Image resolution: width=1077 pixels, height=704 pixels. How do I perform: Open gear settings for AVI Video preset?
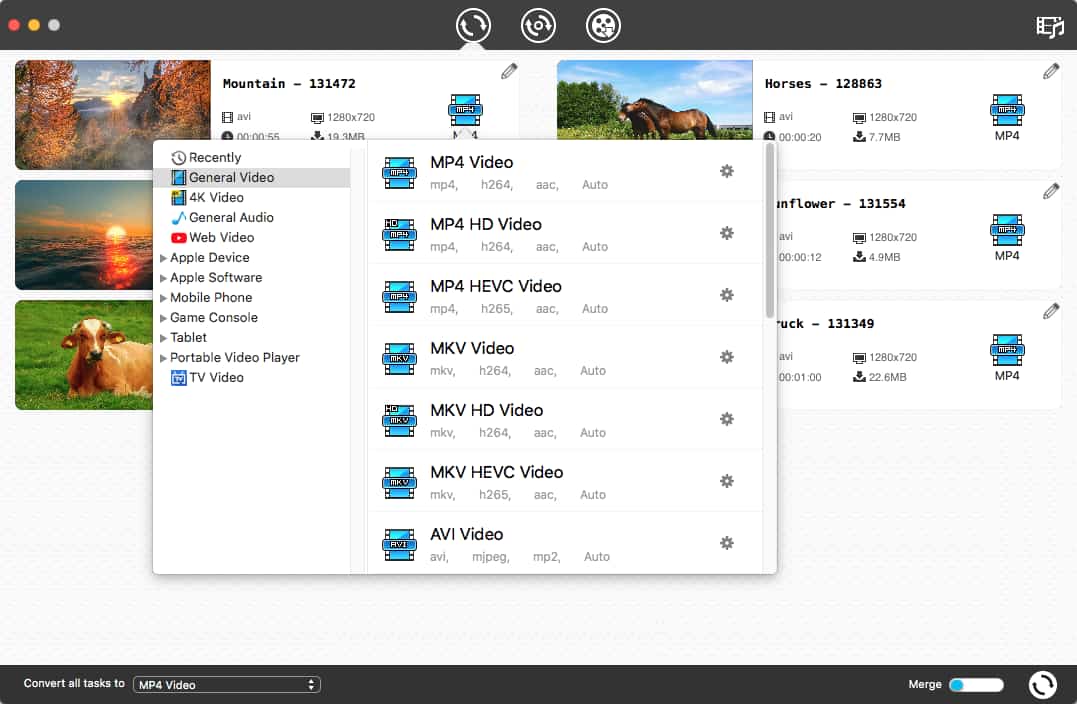726,543
